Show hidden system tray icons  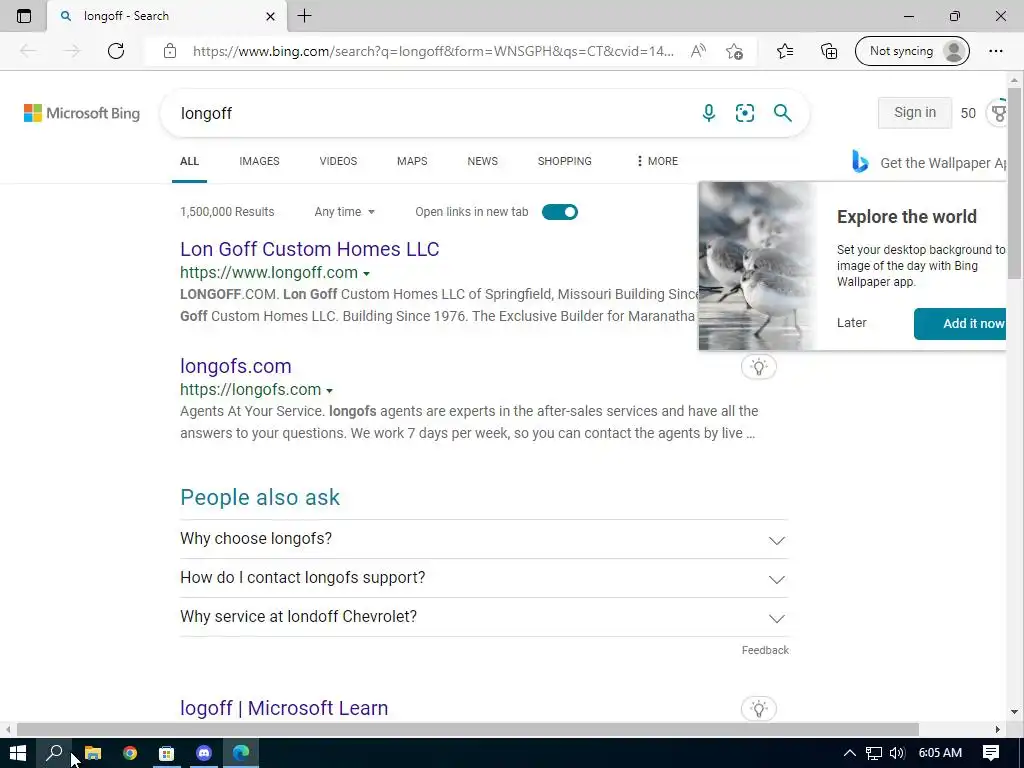click(x=850, y=753)
